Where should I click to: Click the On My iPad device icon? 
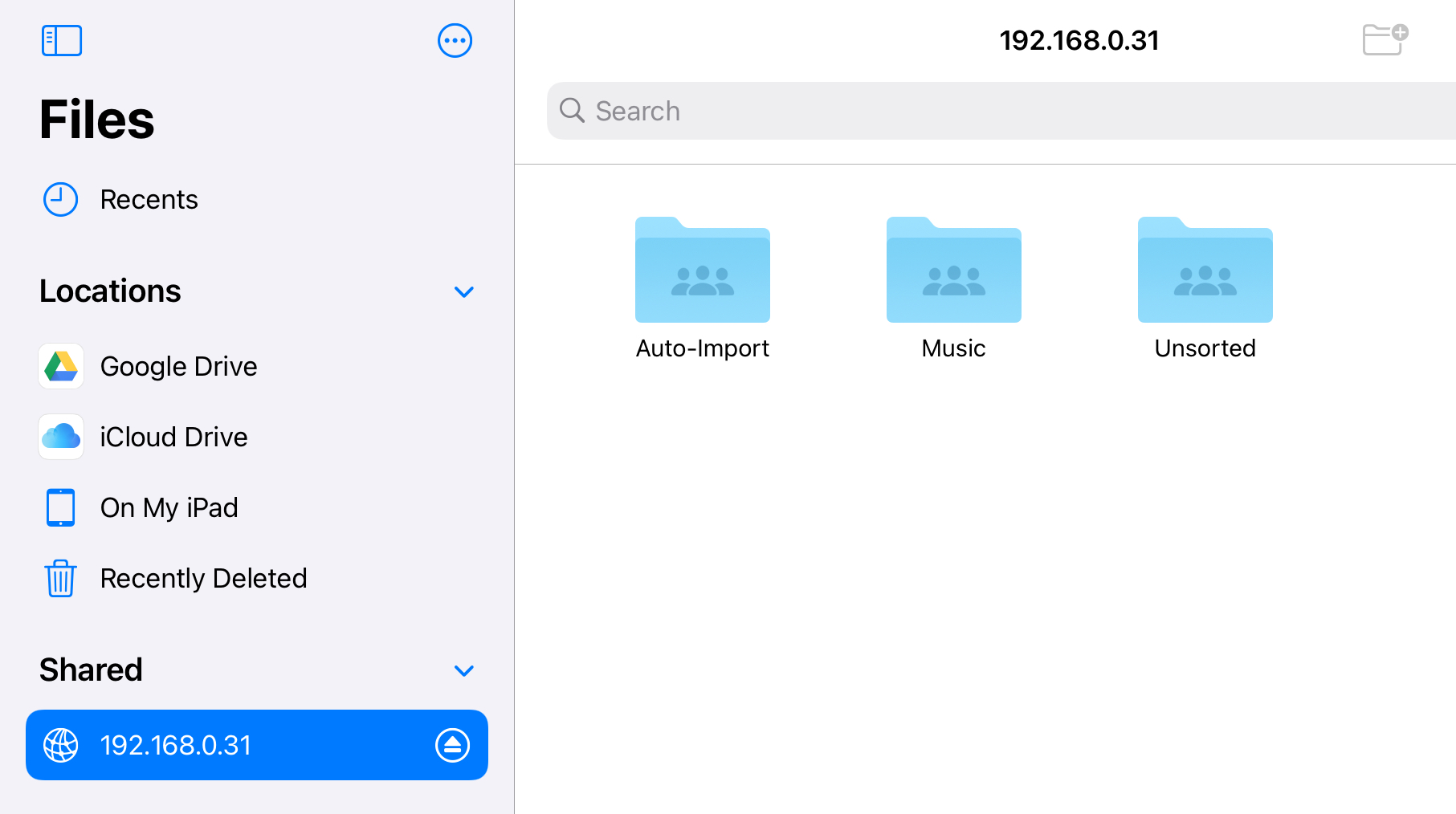[61, 508]
